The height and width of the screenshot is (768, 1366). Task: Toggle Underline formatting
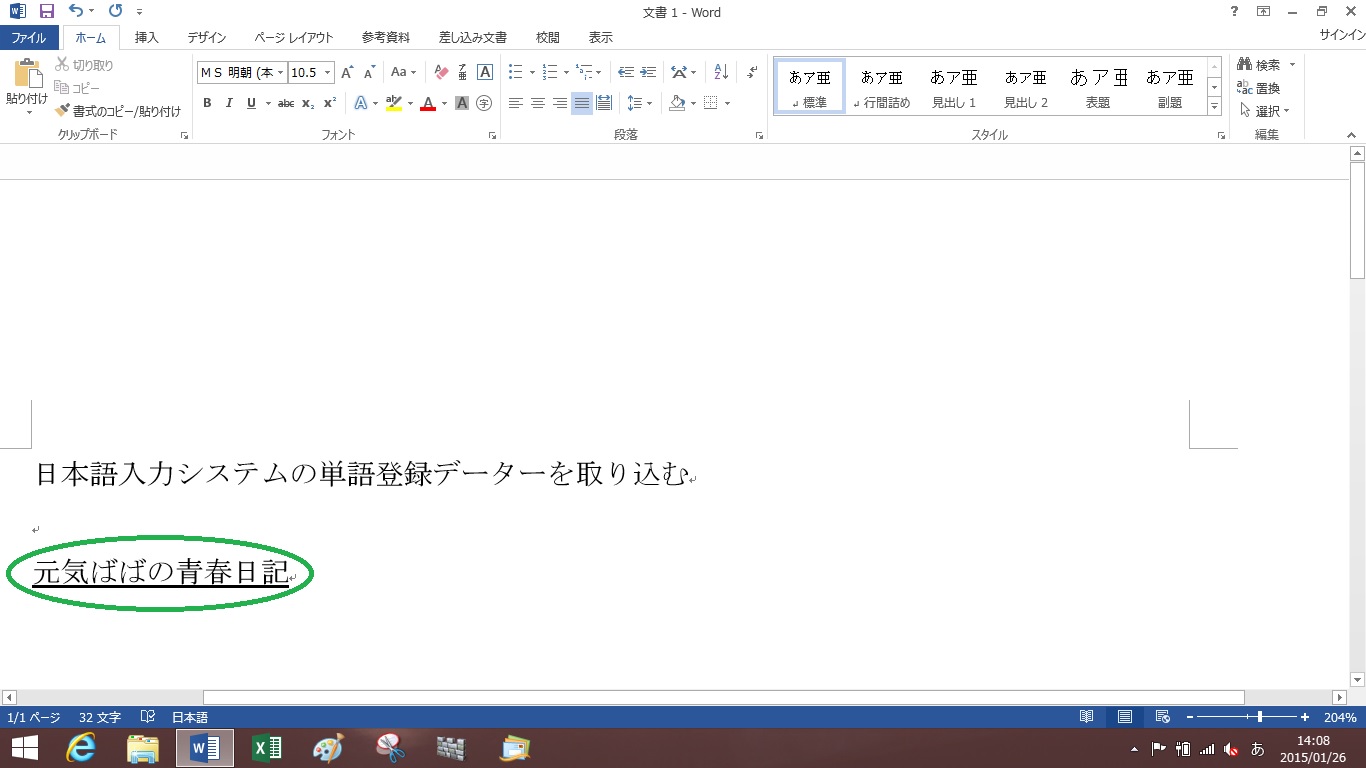pyautogui.click(x=251, y=103)
